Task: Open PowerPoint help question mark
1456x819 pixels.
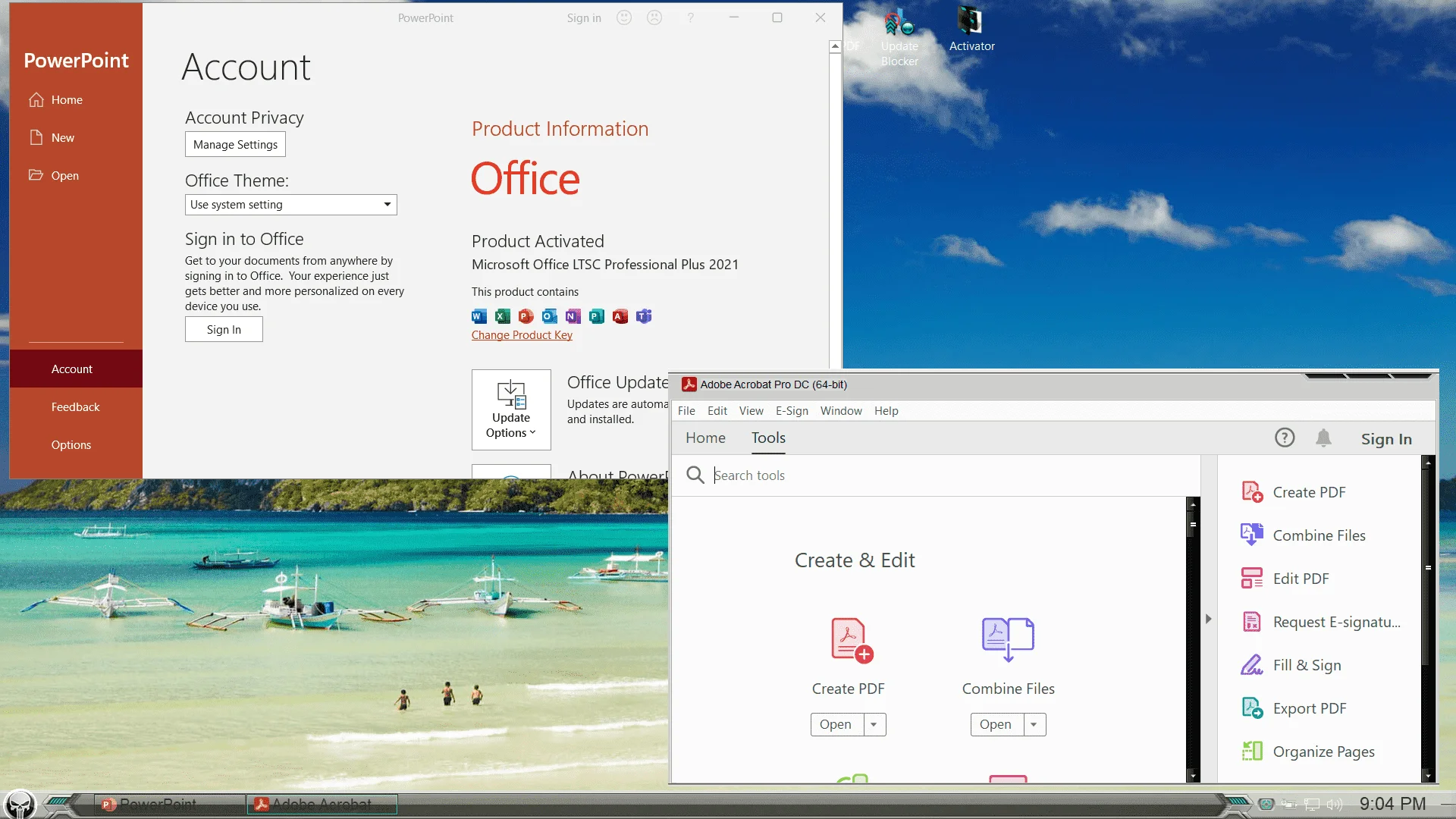Action: (690, 17)
